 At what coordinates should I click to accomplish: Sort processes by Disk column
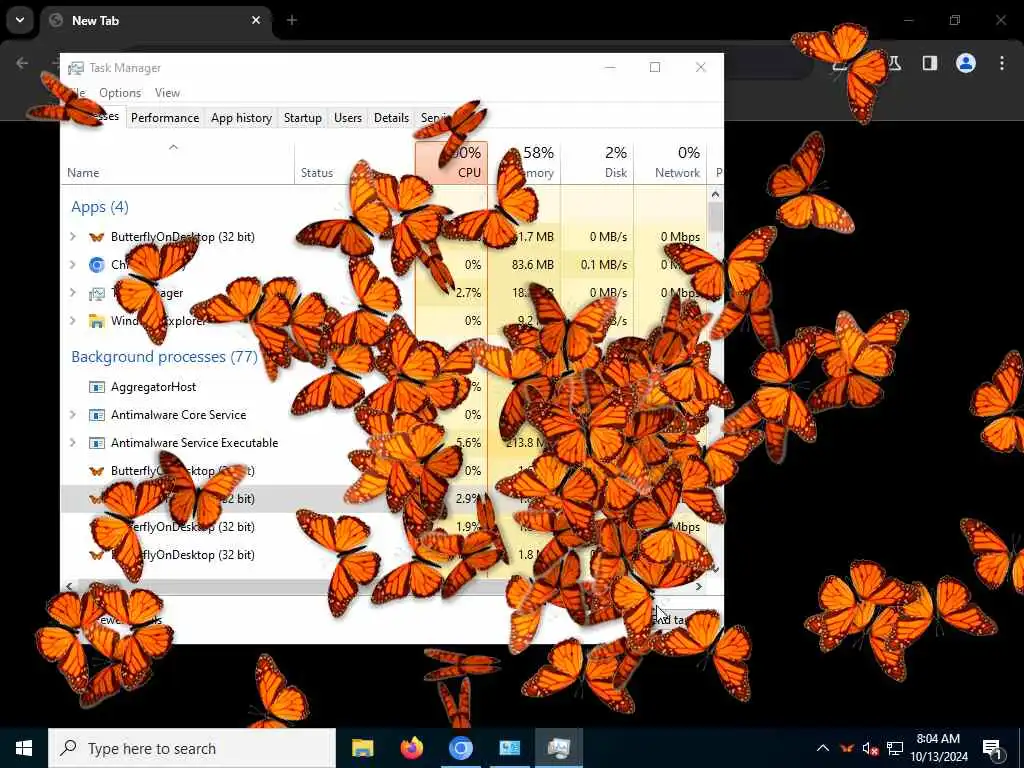click(597, 163)
